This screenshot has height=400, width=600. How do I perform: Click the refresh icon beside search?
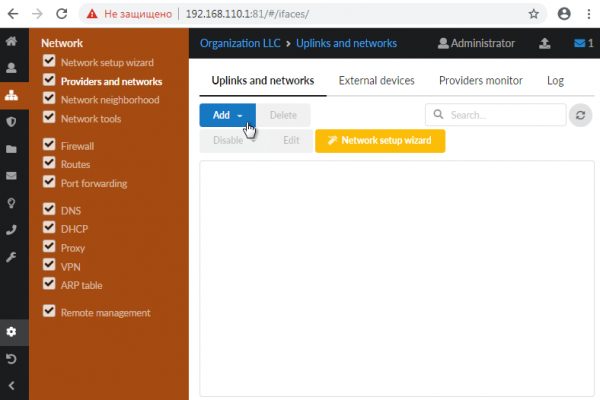(x=580, y=115)
